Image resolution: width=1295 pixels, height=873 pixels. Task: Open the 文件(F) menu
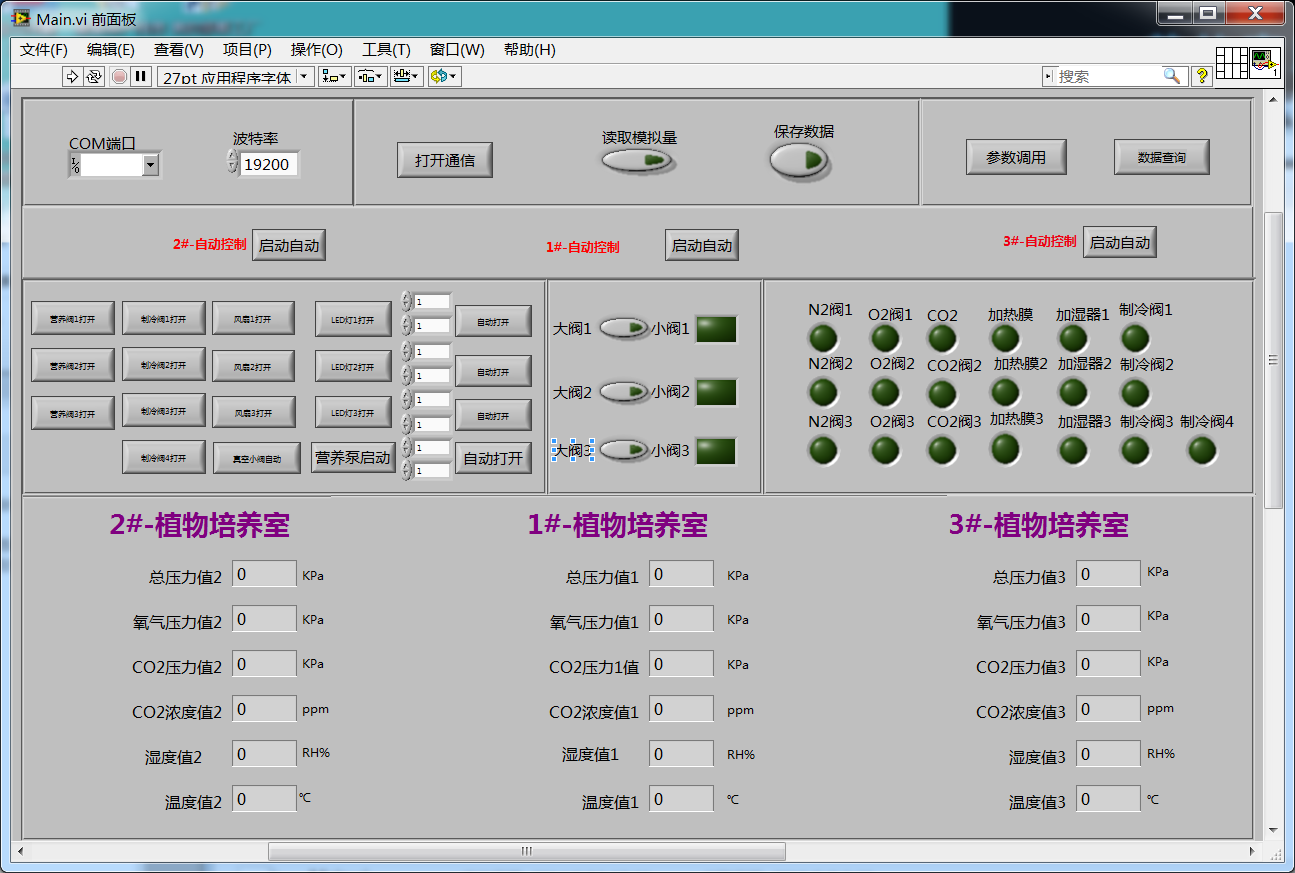pos(44,50)
